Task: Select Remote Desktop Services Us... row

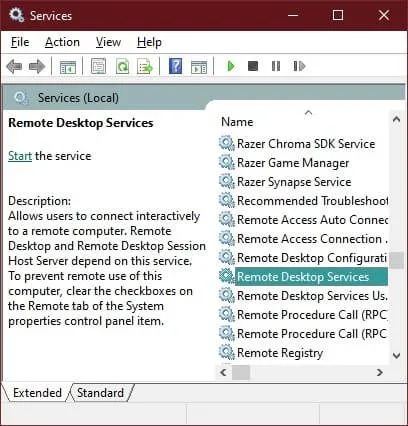Action: point(303,296)
